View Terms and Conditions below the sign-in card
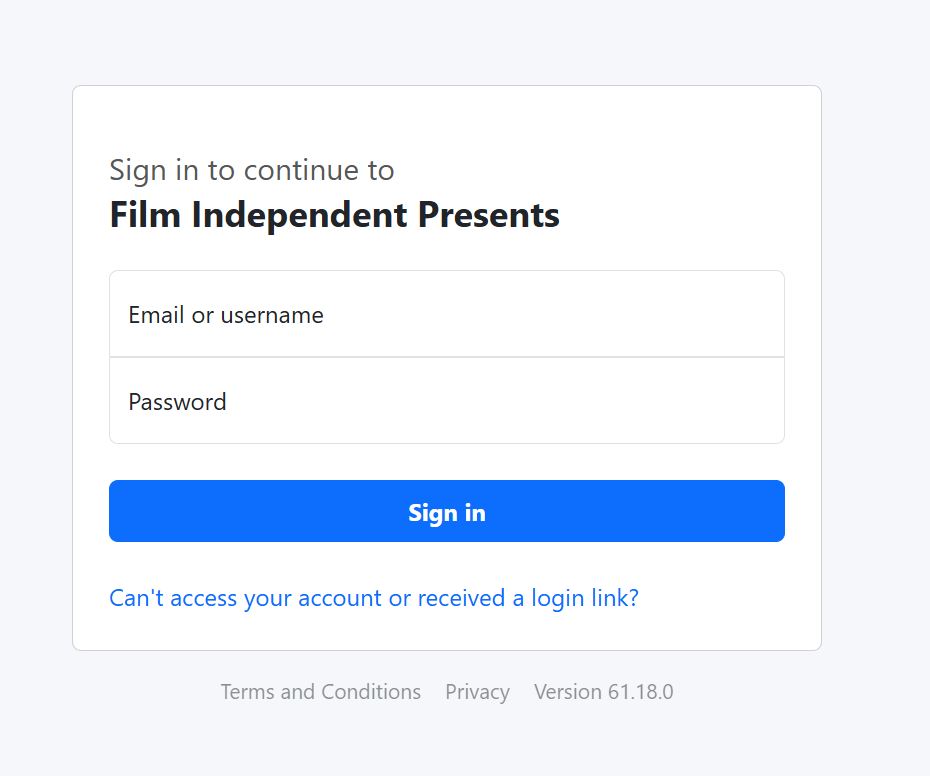The height and width of the screenshot is (776, 930). (320, 692)
